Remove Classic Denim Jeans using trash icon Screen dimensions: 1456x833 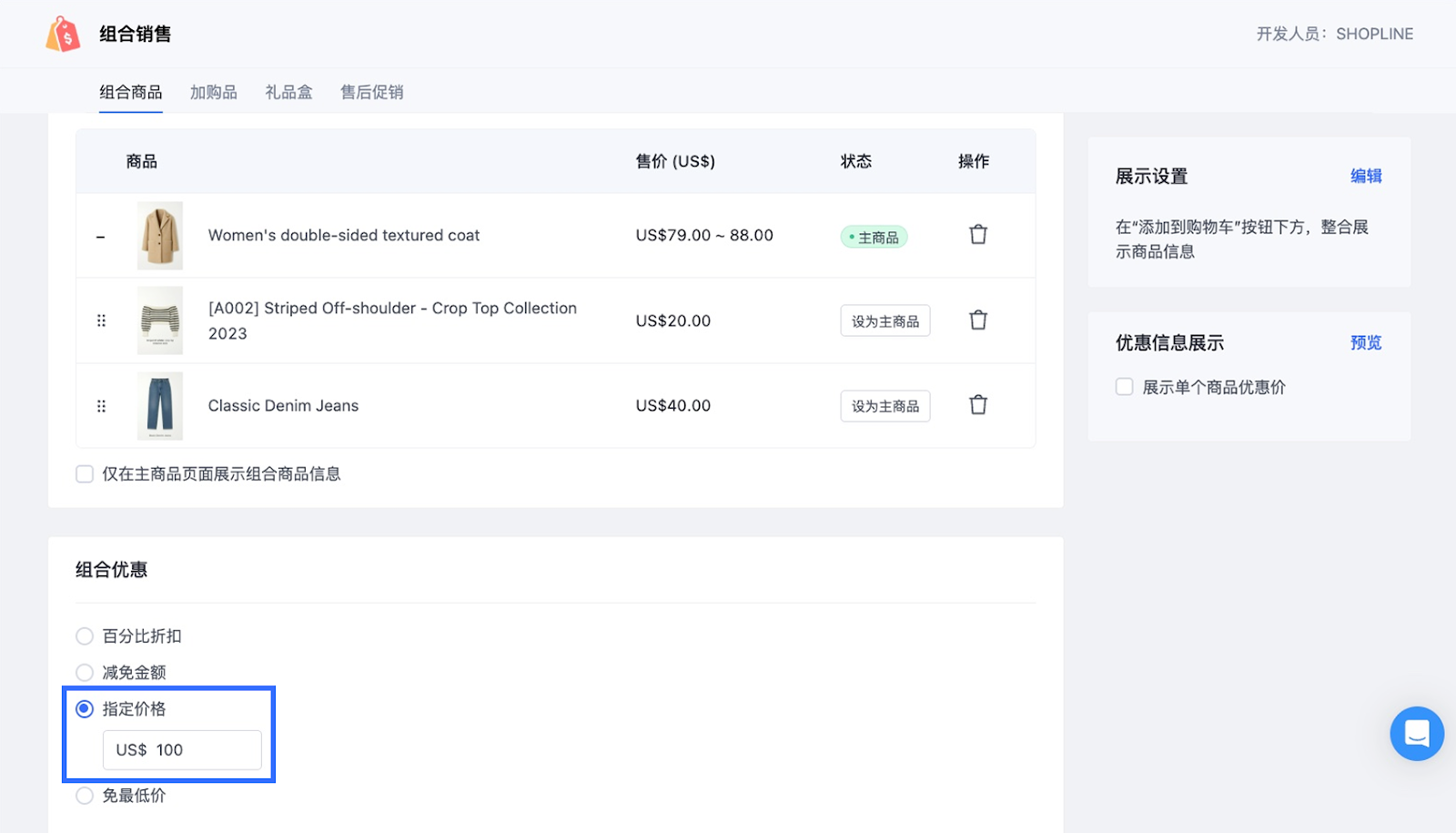(x=977, y=405)
